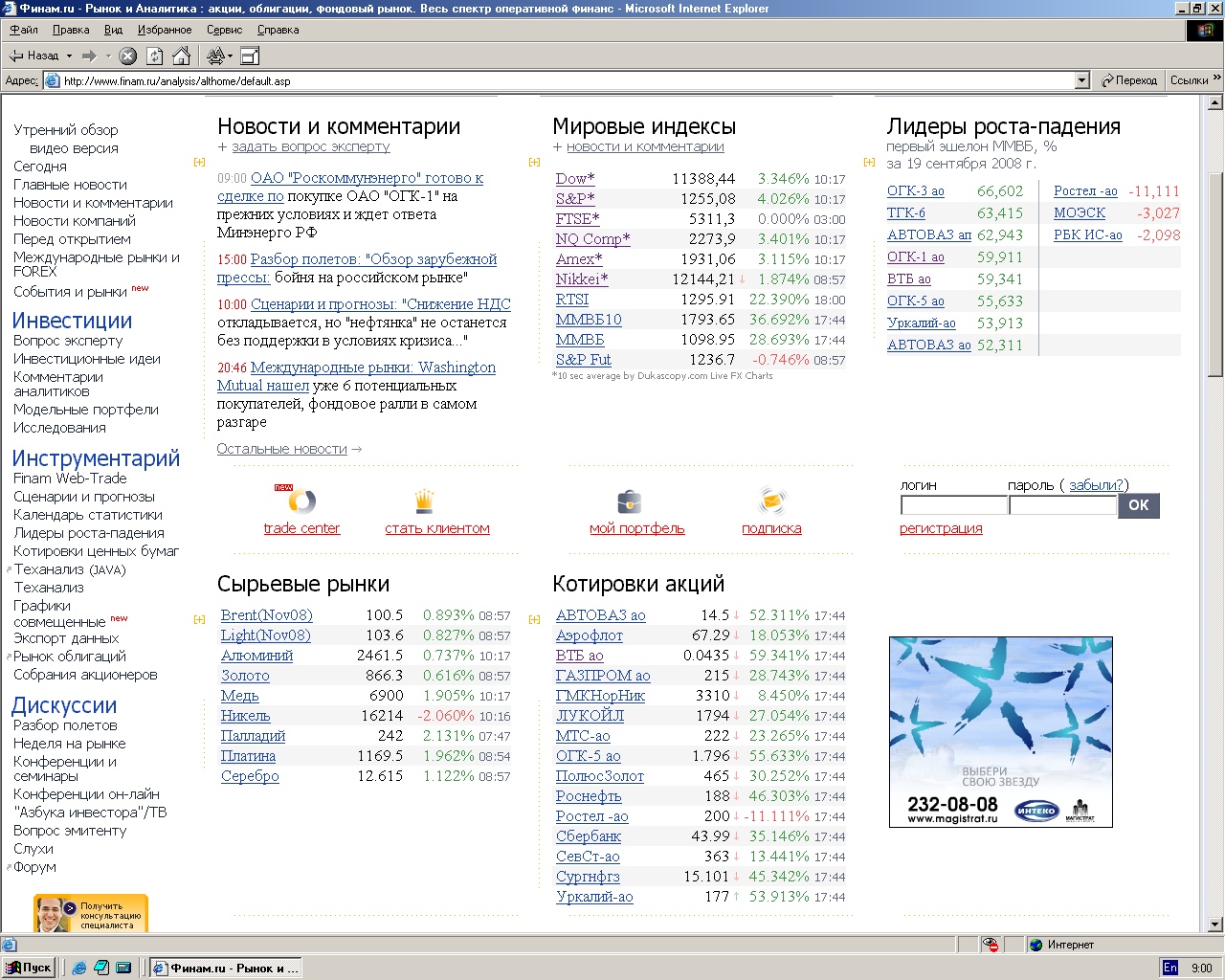The image size is (1225, 980).
Task: Open the Справка menu
Action: pyautogui.click(x=278, y=30)
